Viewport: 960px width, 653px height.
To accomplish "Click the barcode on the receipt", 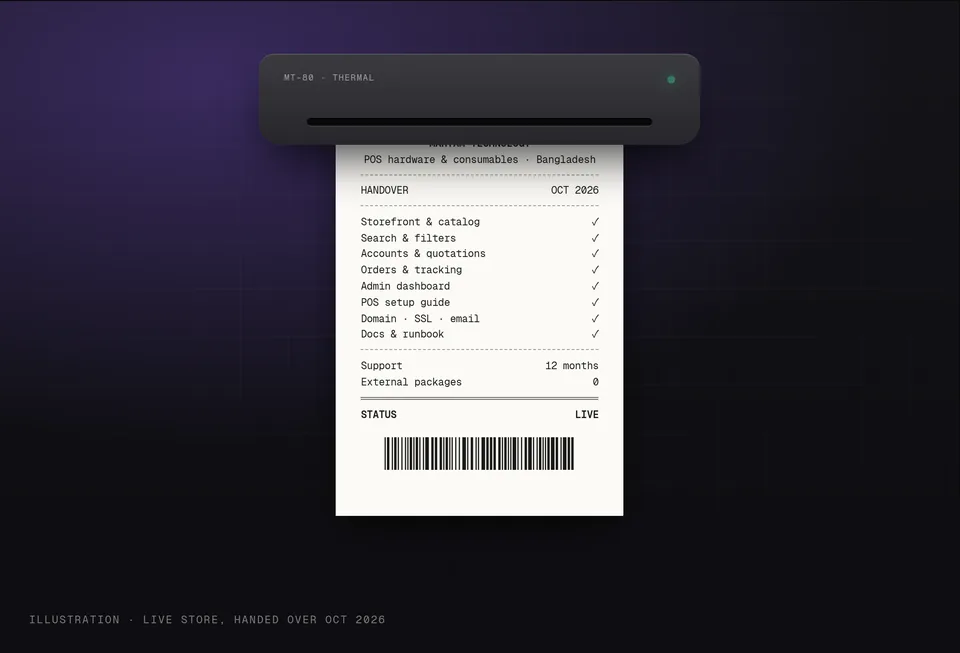I will (479, 453).
